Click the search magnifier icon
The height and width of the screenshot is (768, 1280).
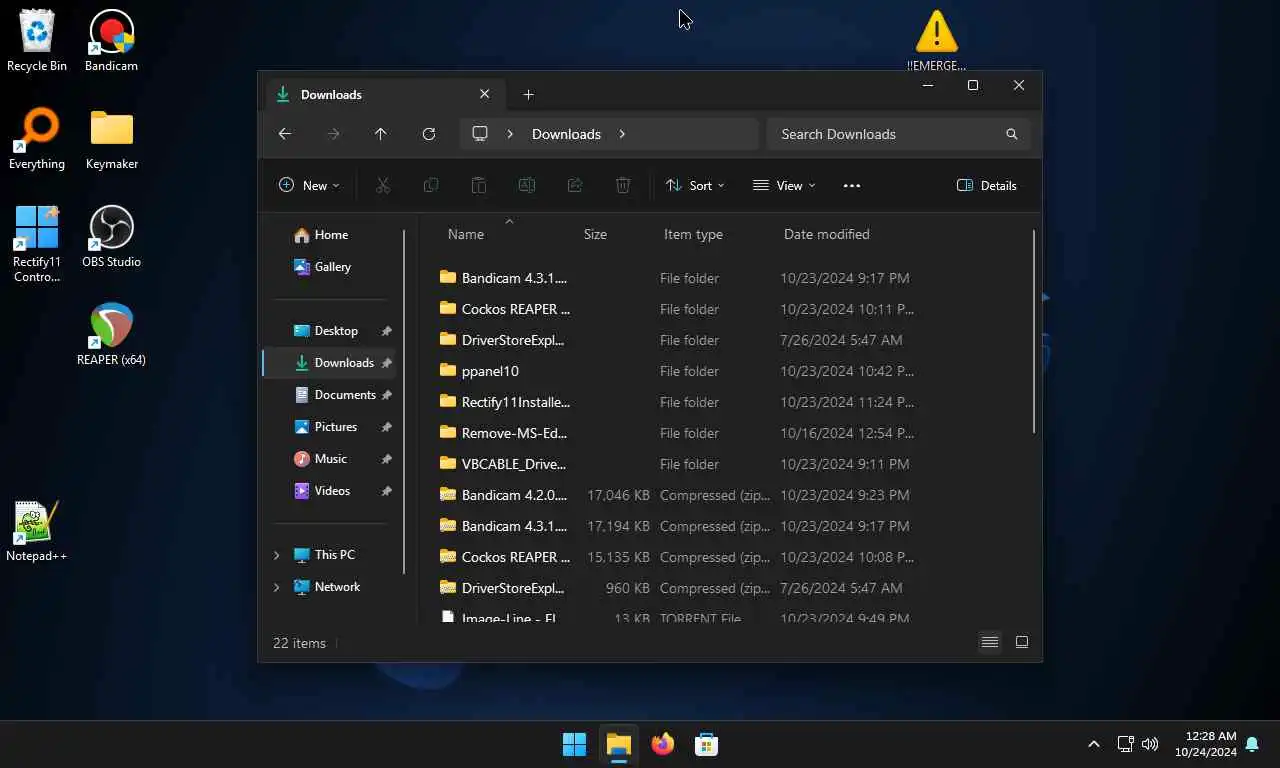click(x=1012, y=134)
